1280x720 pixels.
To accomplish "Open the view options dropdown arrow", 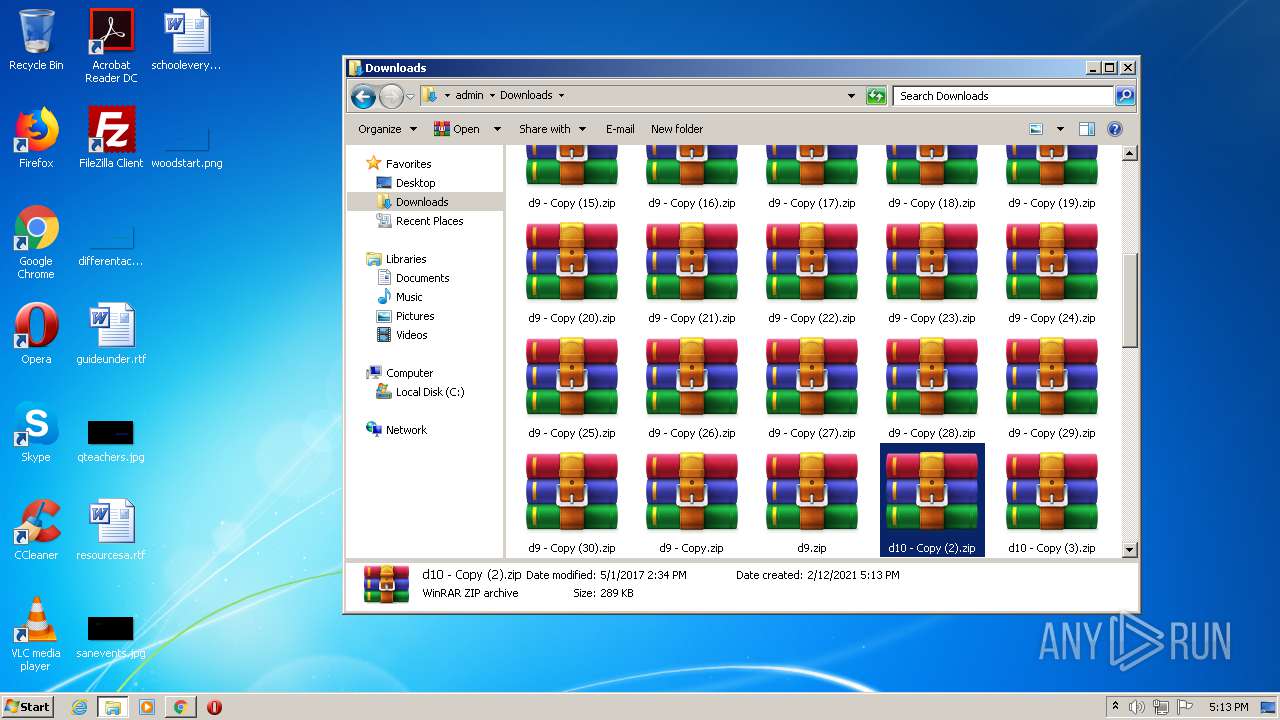I will coord(1060,129).
